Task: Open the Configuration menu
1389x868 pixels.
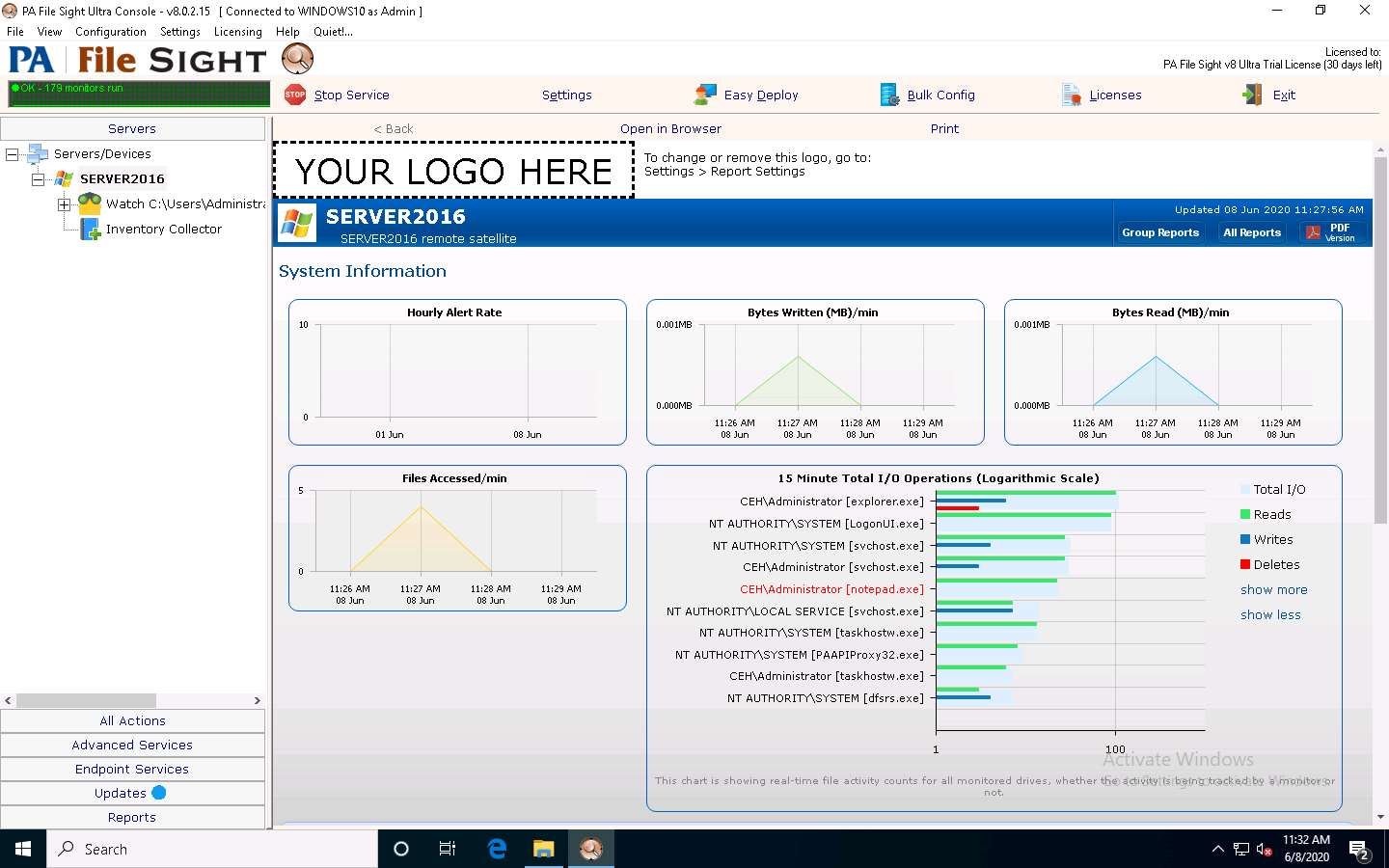Action: coord(111,32)
